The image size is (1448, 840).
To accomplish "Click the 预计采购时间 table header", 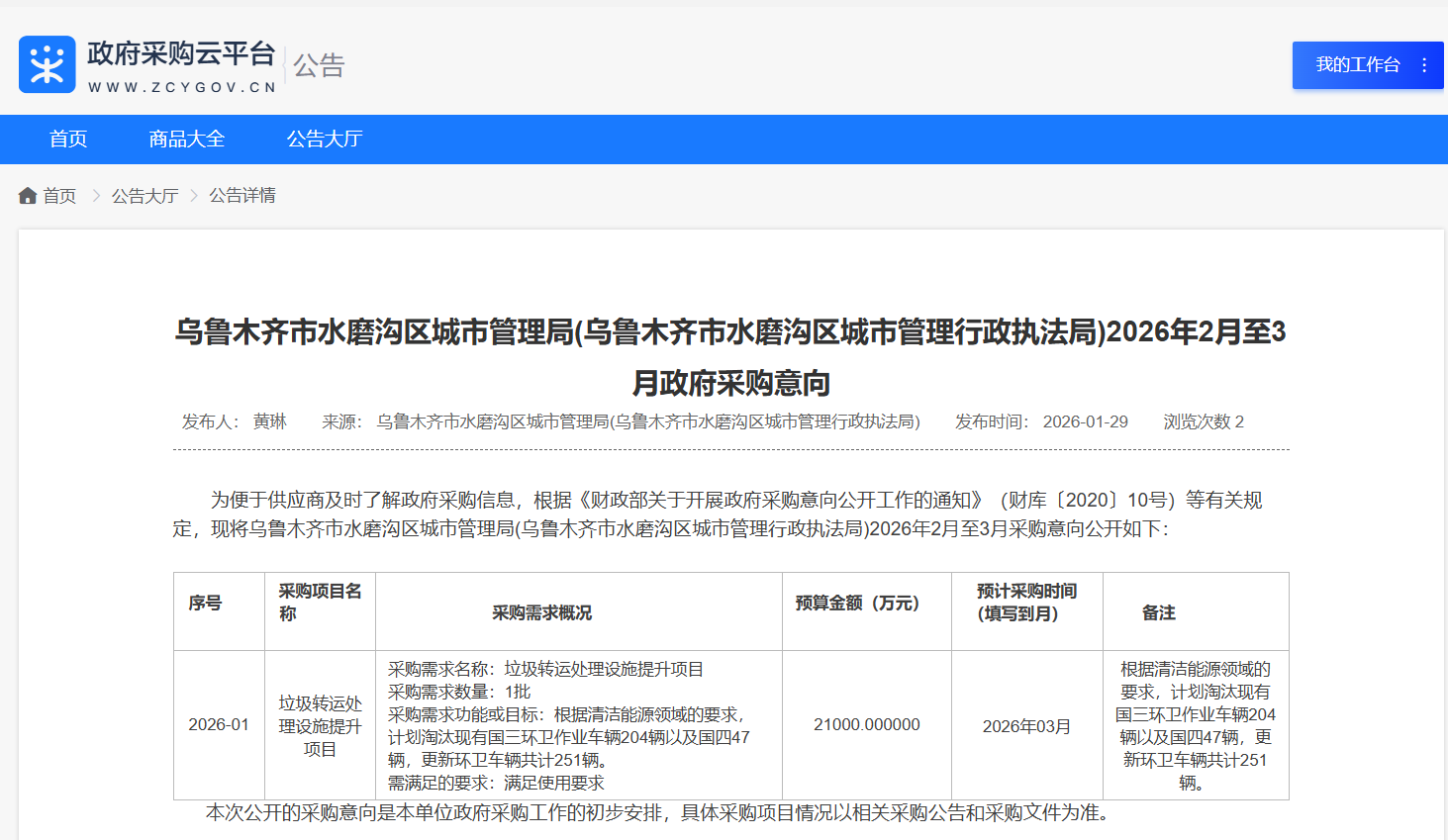I will [1026, 601].
